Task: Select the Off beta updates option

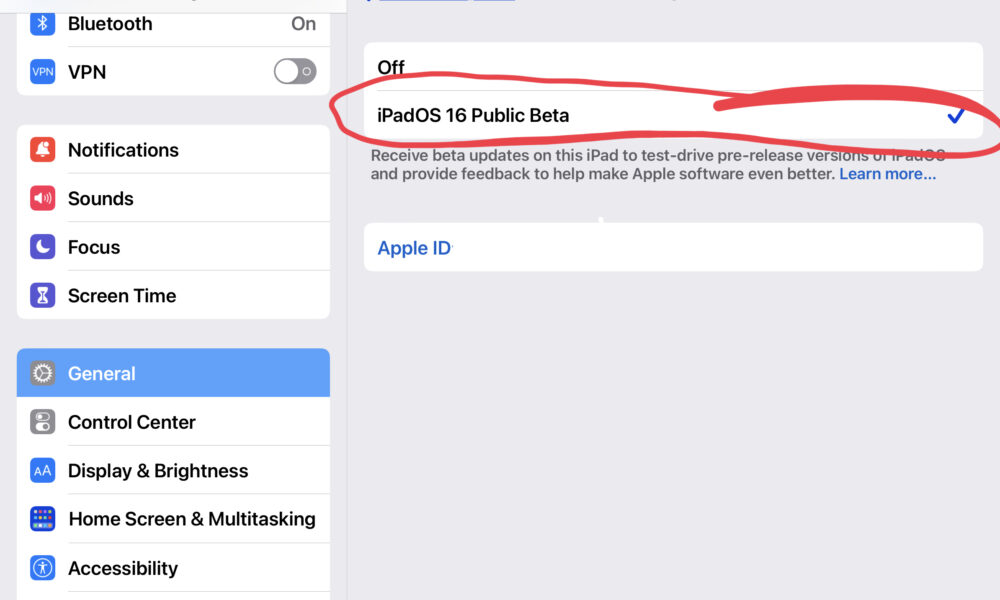Action: point(673,66)
